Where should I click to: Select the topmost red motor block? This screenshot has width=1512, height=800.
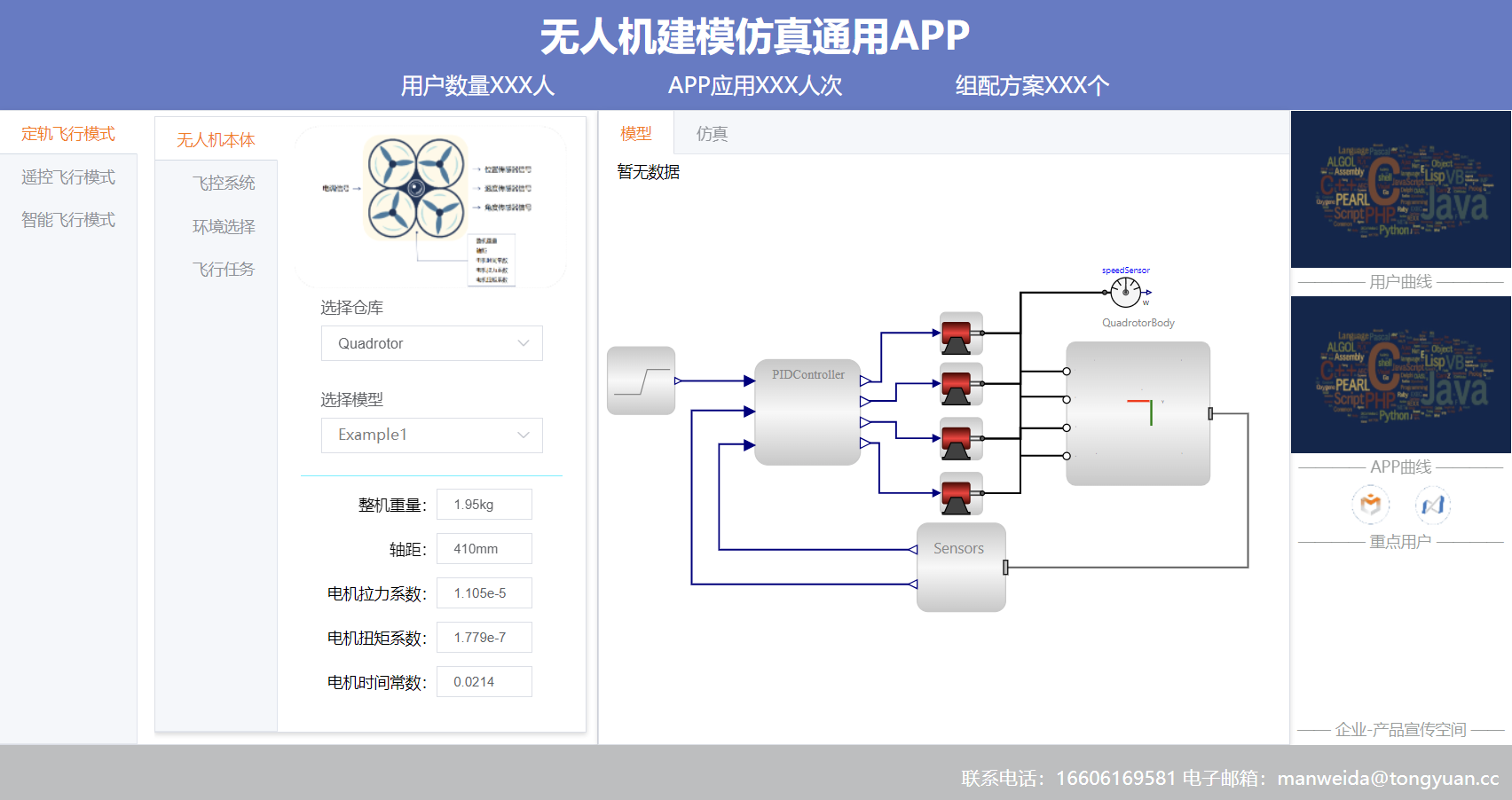[x=962, y=333]
